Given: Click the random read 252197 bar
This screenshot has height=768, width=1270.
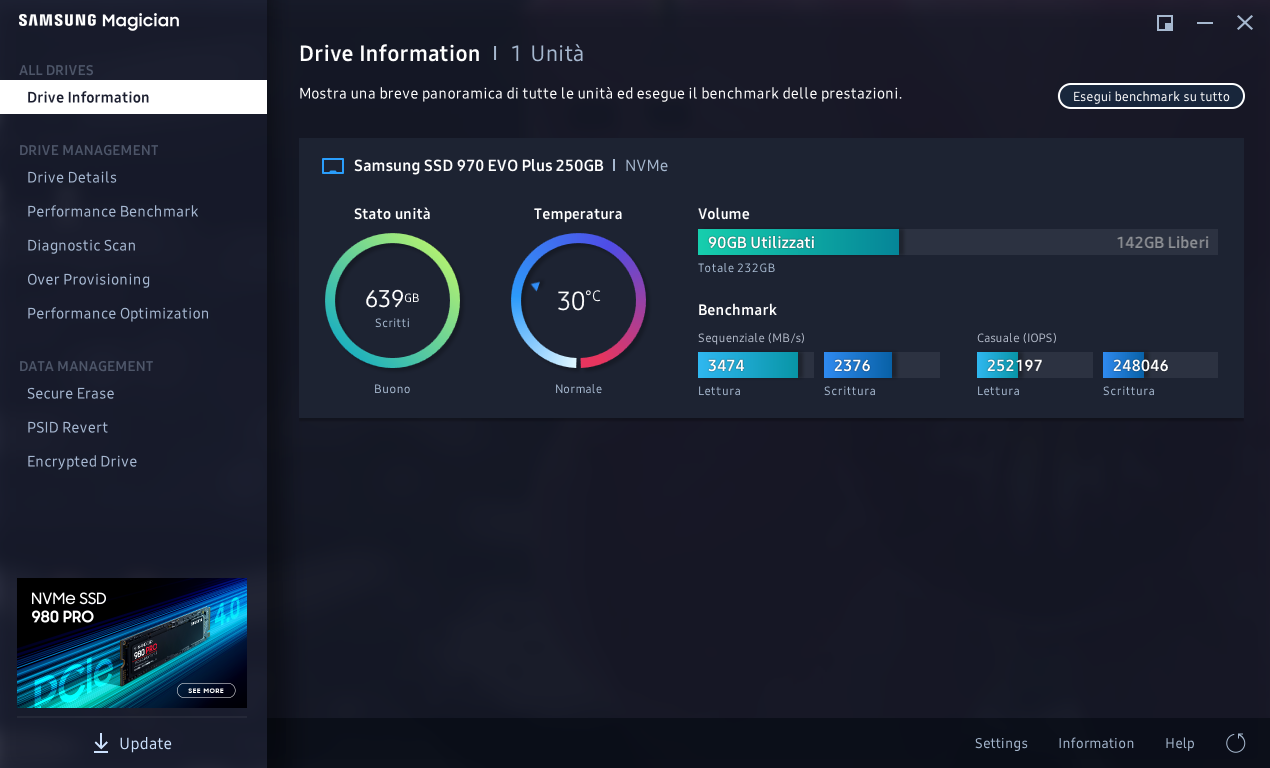Looking at the screenshot, I should 1034,365.
